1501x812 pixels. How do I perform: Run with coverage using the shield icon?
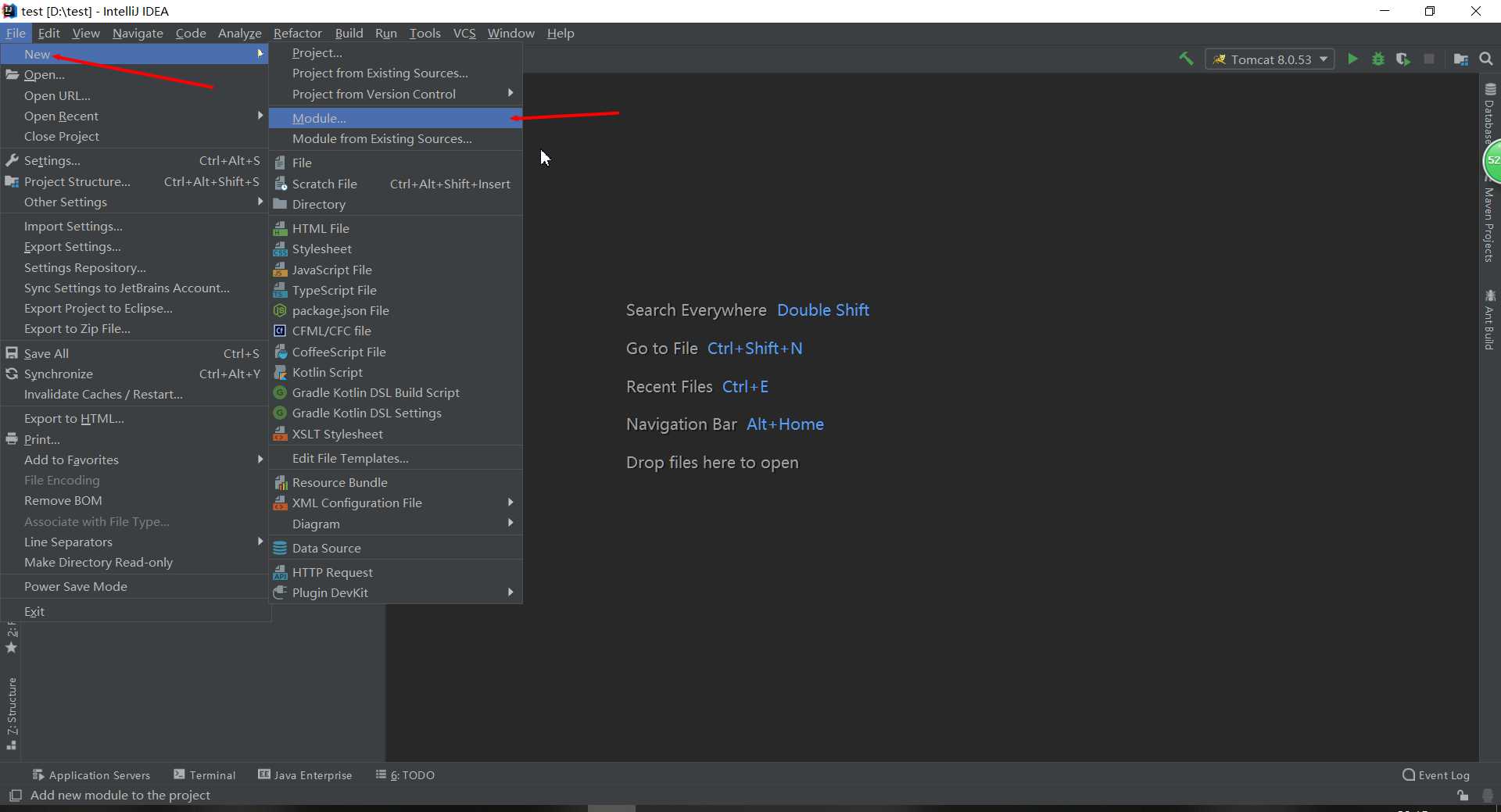point(1403,59)
